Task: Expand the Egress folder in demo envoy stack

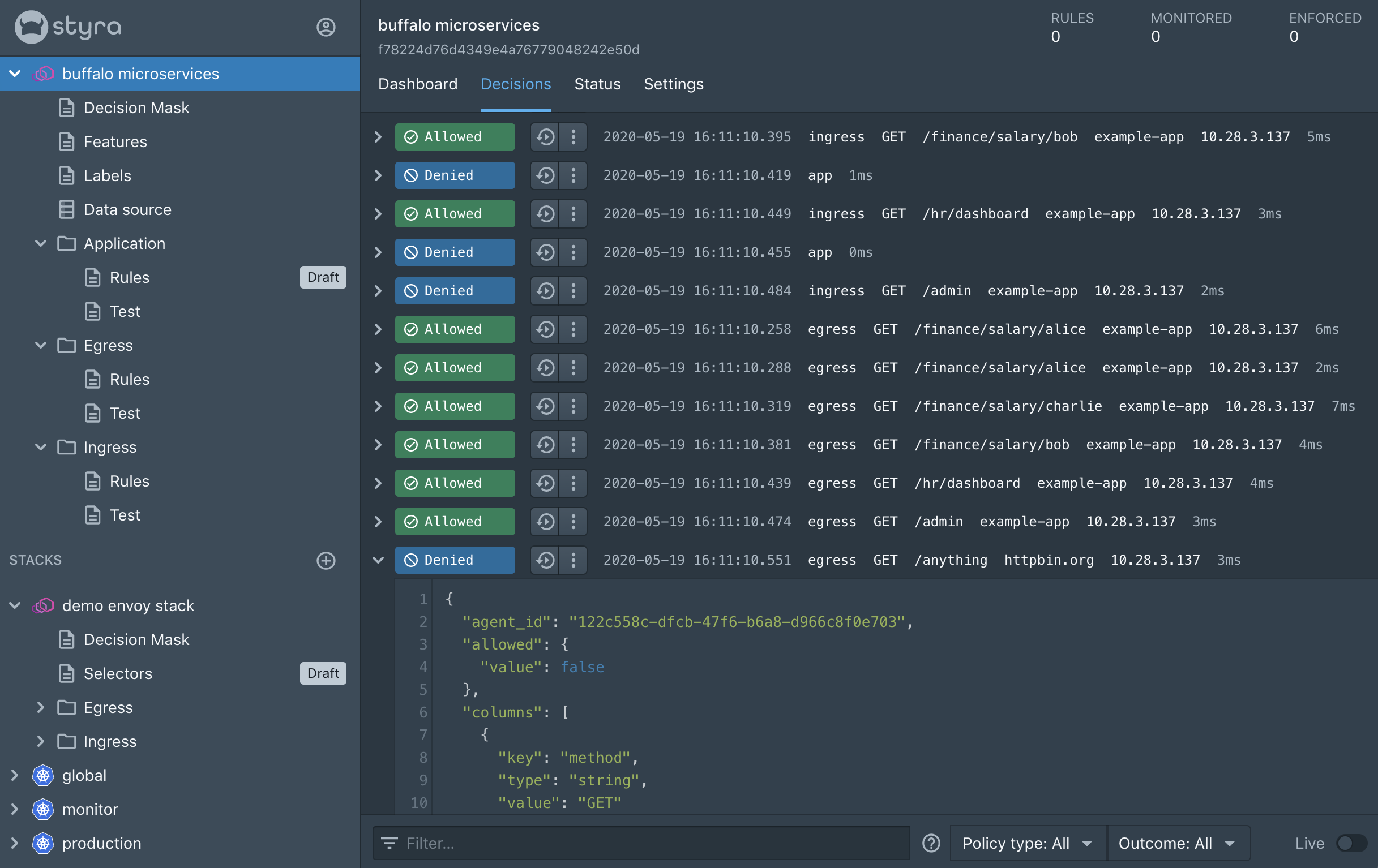Action: [41, 707]
